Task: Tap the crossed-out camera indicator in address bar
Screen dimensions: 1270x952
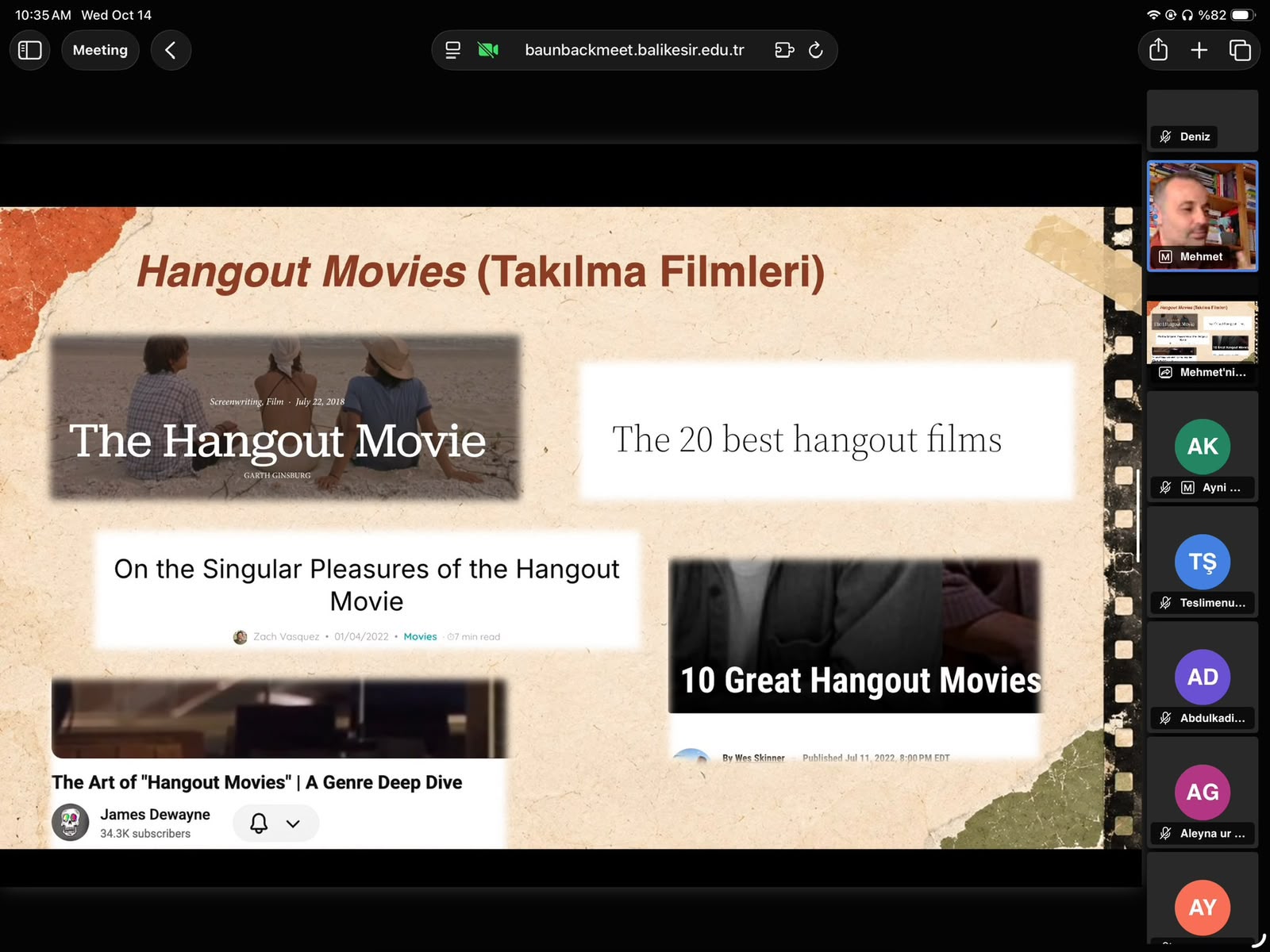Action: click(x=488, y=50)
